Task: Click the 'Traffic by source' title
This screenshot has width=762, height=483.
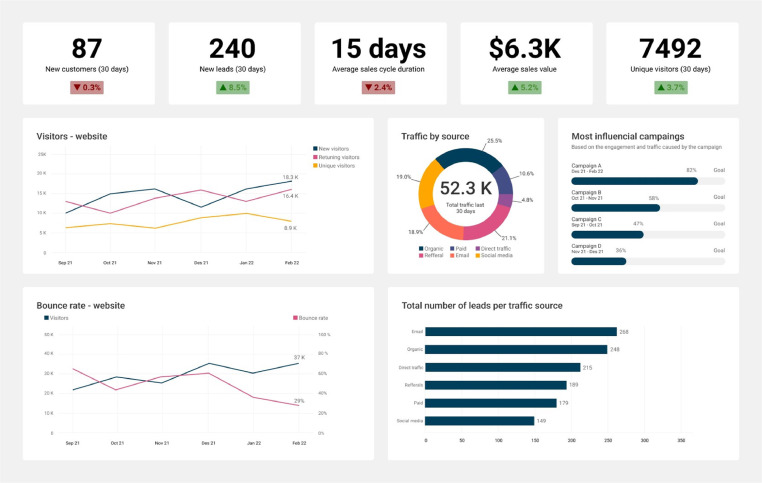Action: tap(435, 137)
